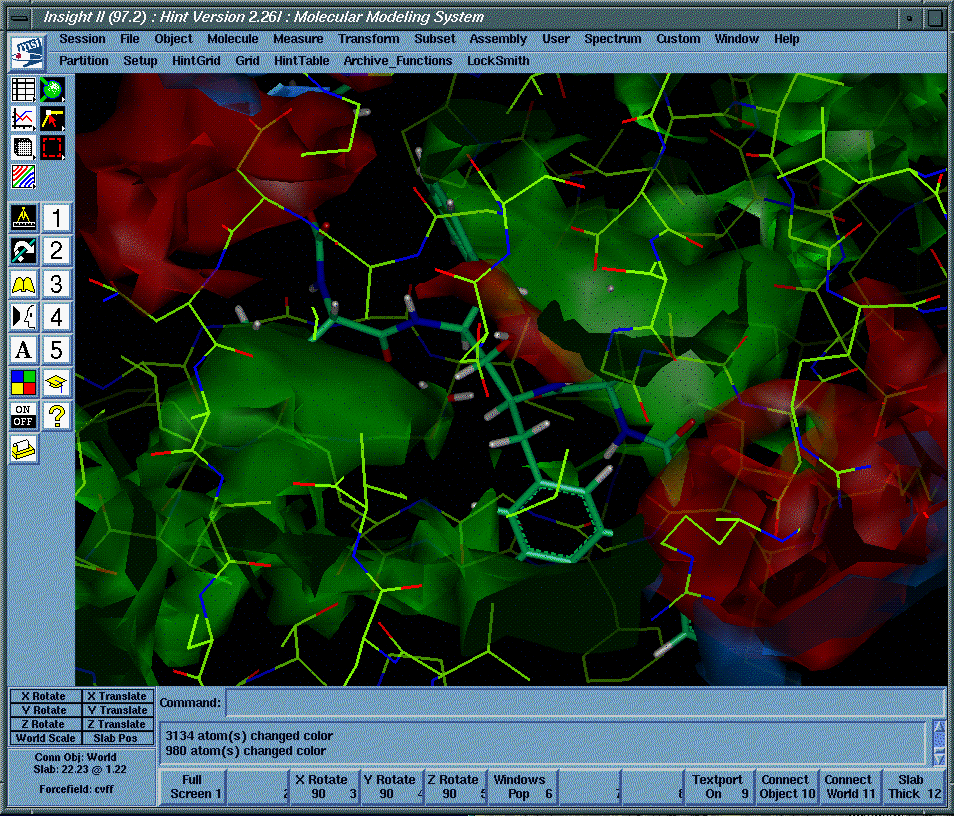Open the Transform menu
This screenshot has height=816, width=954.
[369, 39]
